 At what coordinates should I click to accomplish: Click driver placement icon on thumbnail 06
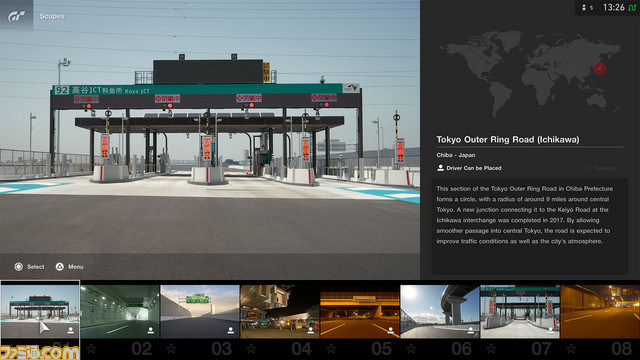click(471, 330)
